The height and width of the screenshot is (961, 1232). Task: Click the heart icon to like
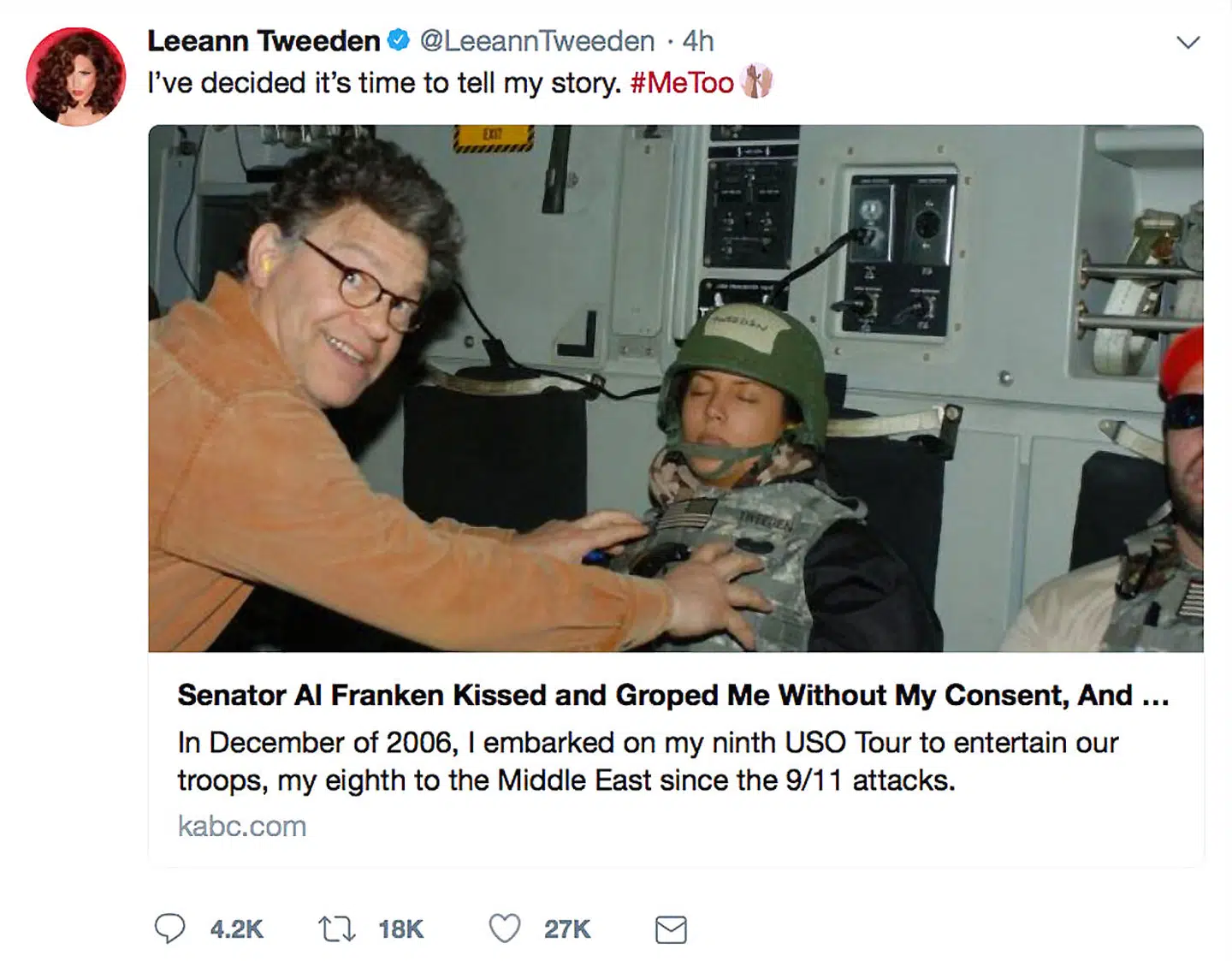click(505, 928)
